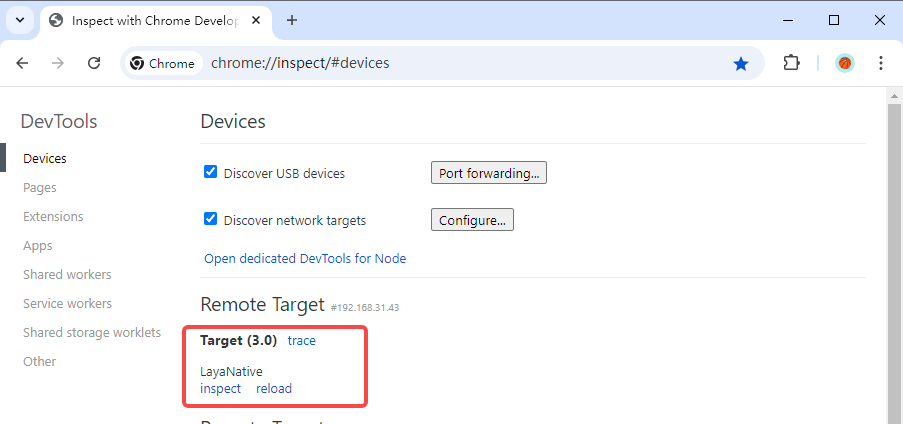
Task: Reload the page with the refresh icon
Action: 94,63
